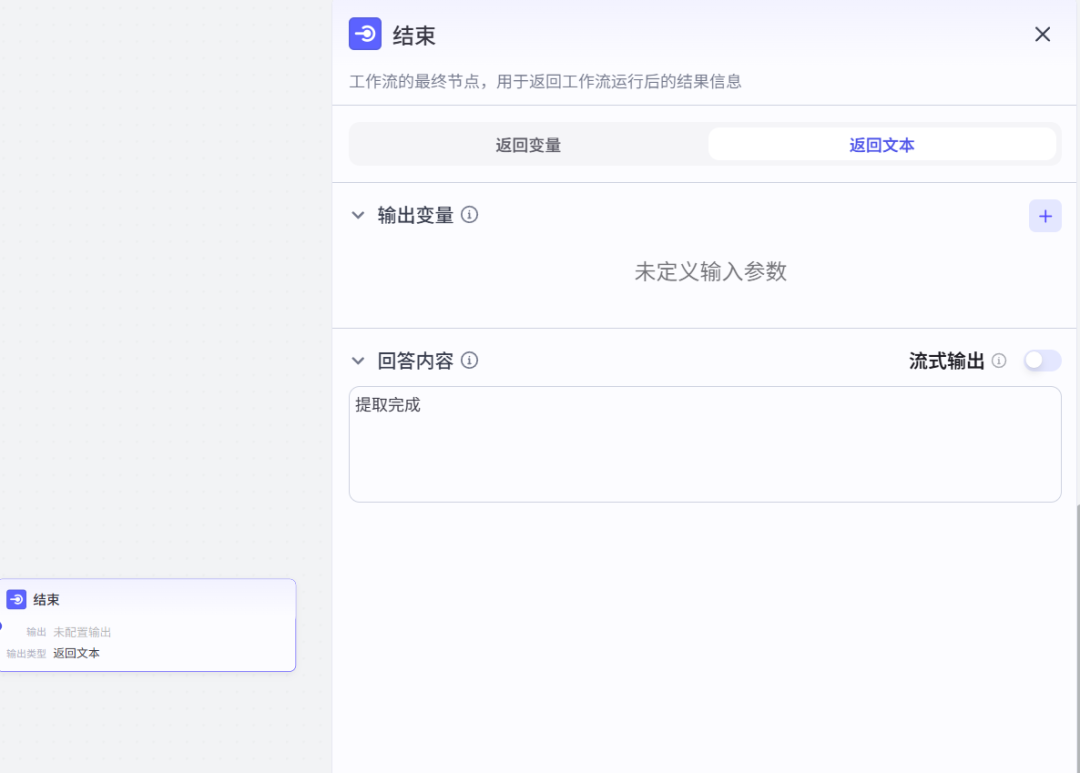The width and height of the screenshot is (1080, 773).
Task: Click the 结束 title in panel header
Action: [414, 35]
